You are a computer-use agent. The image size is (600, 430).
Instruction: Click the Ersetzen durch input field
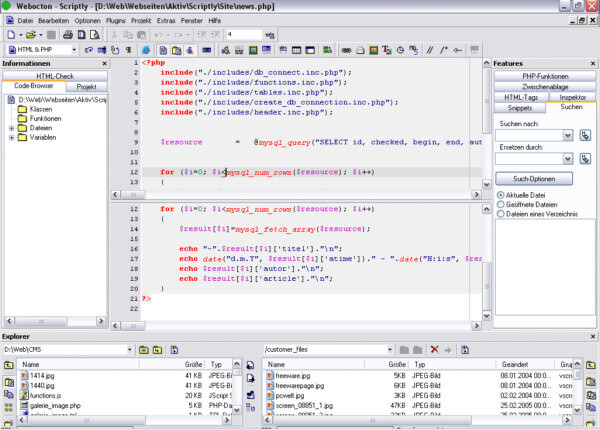528,159
